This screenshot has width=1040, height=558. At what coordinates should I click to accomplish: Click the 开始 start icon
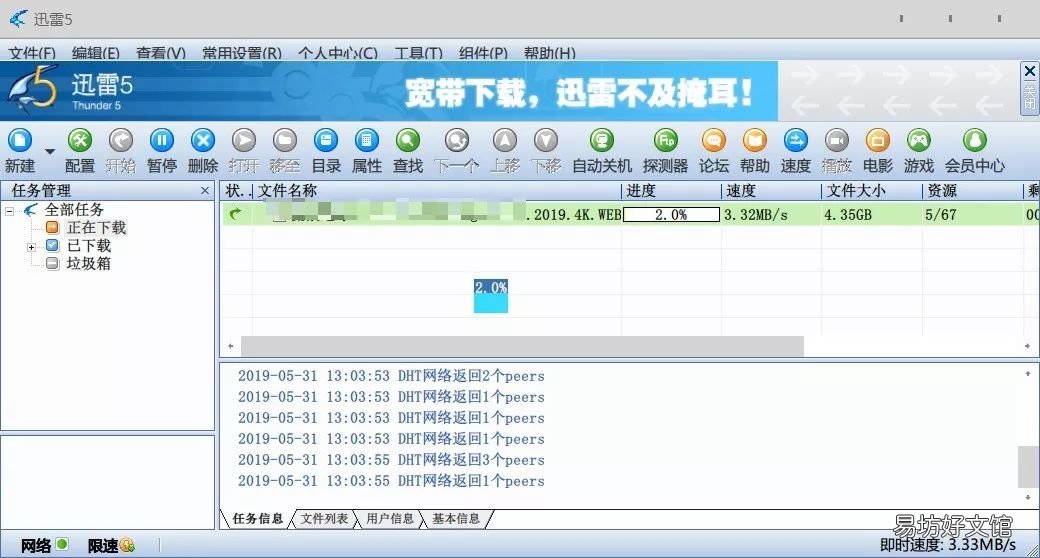tap(121, 140)
